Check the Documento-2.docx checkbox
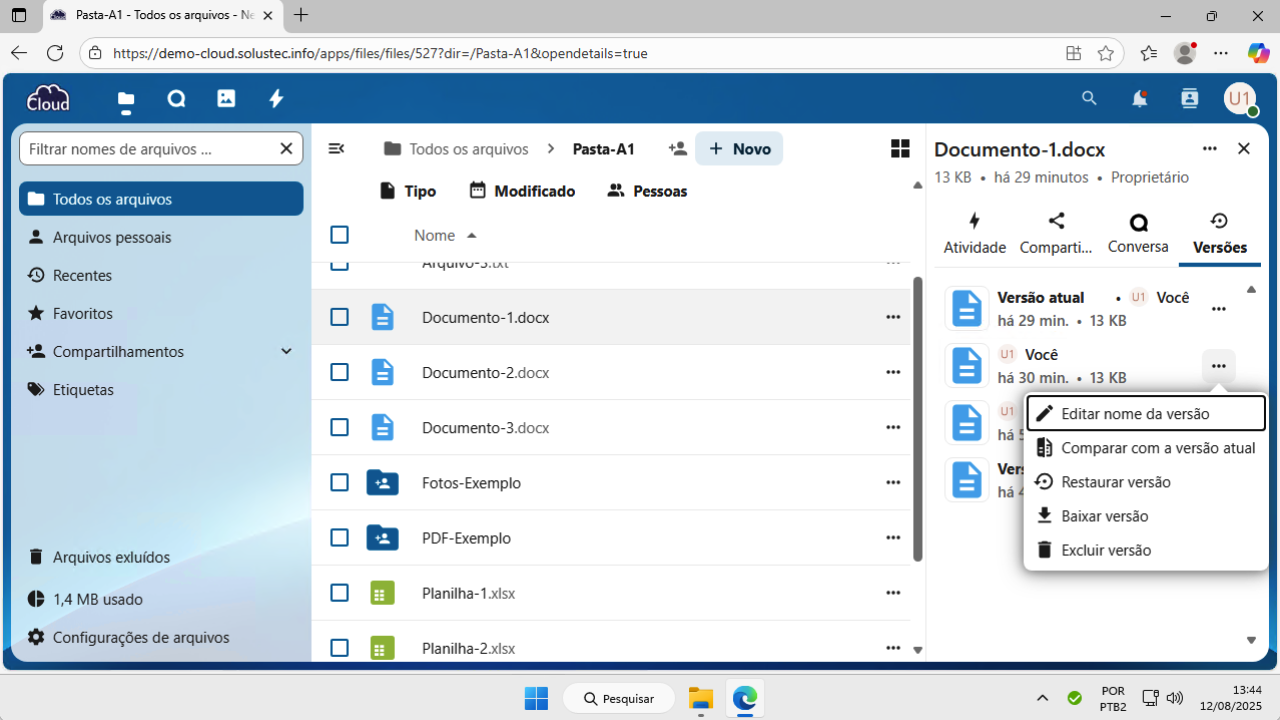Screen dimensions: 1280x720 339,372
